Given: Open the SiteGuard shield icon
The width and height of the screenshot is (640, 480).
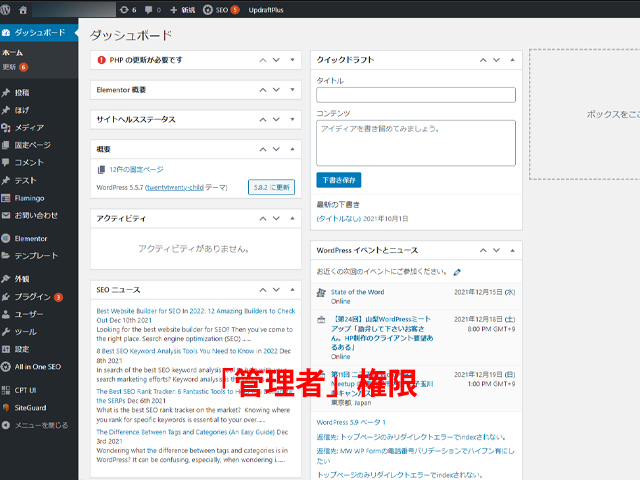Looking at the screenshot, I should click(6, 408).
